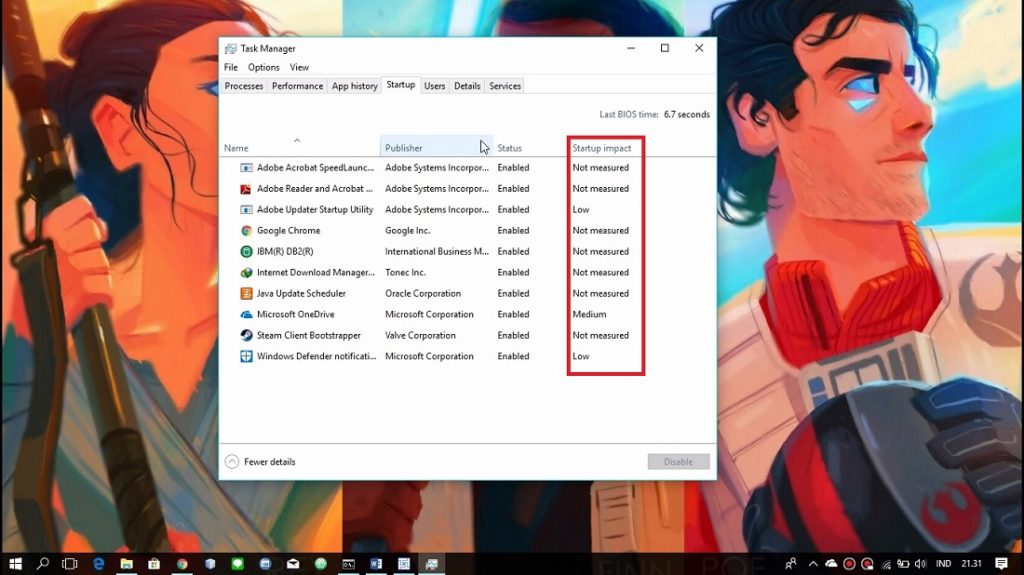Click the Steam Client Bootstrapper icon
The height and width of the screenshot is (575, 1024).
point(246,336)
